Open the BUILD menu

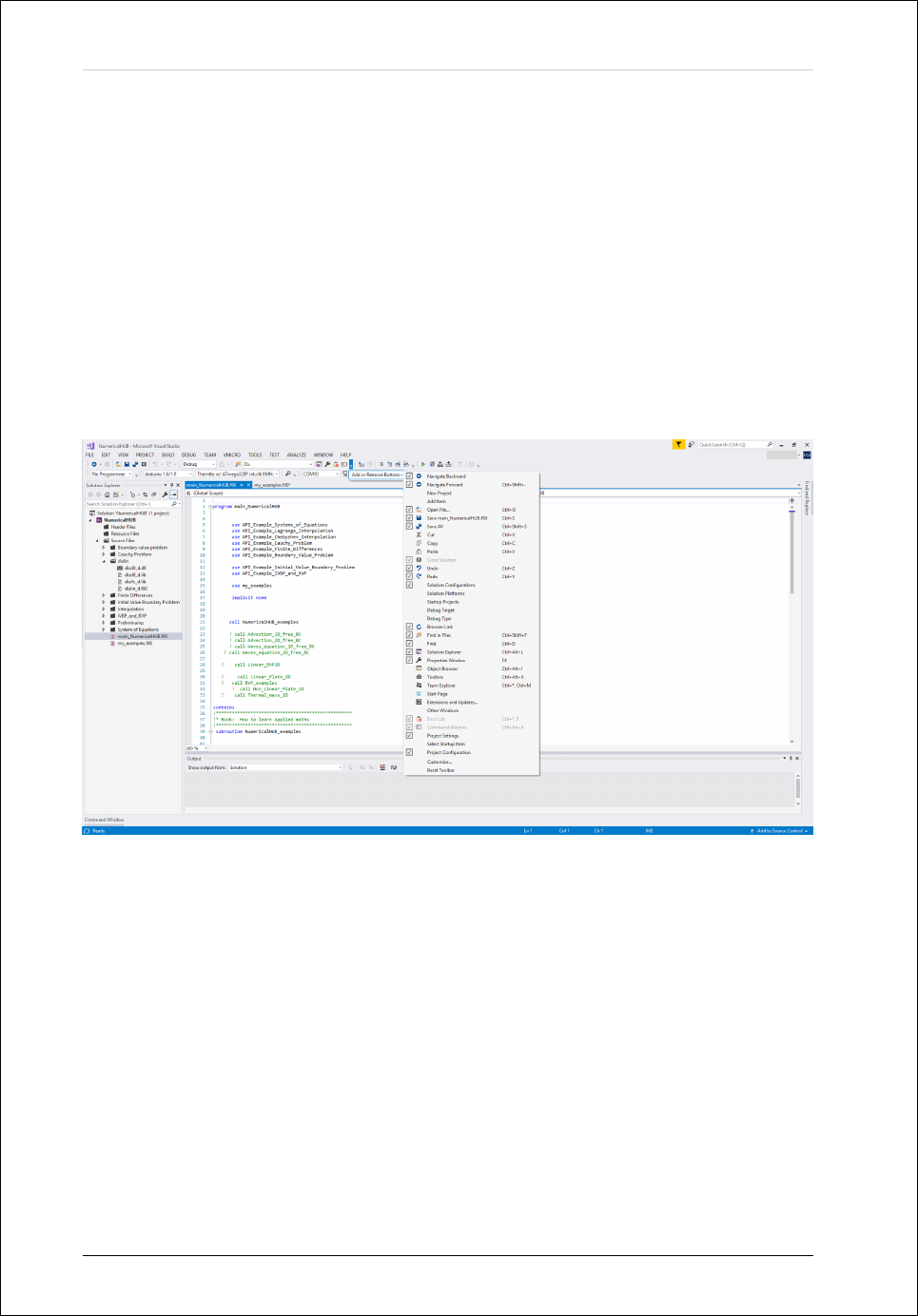coord(167,455)
